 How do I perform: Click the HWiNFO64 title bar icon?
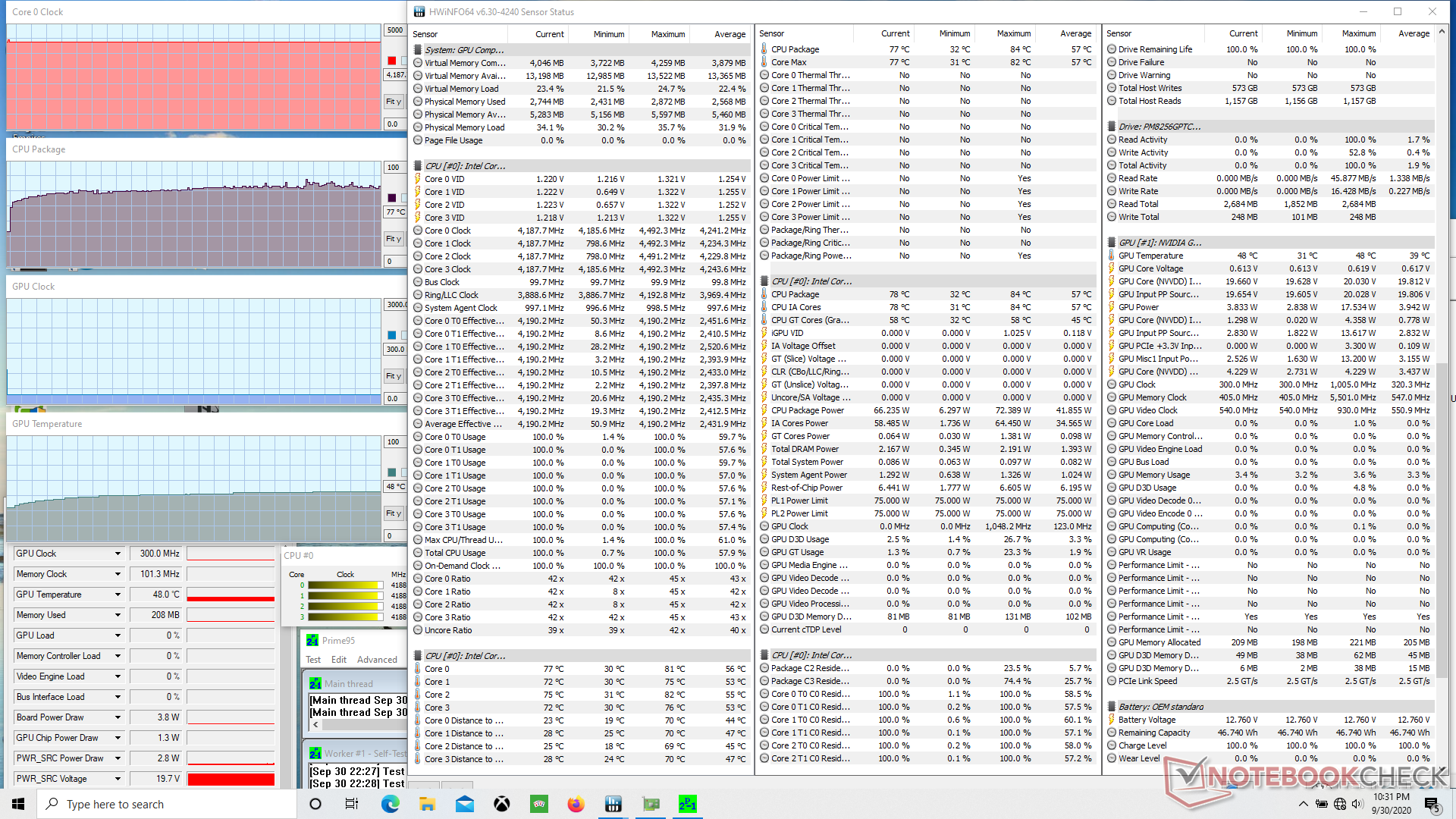point(420,11)
